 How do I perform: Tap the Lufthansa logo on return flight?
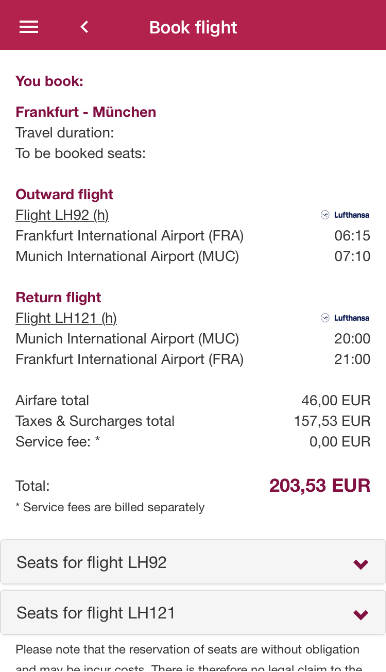(x=345, y=318)
